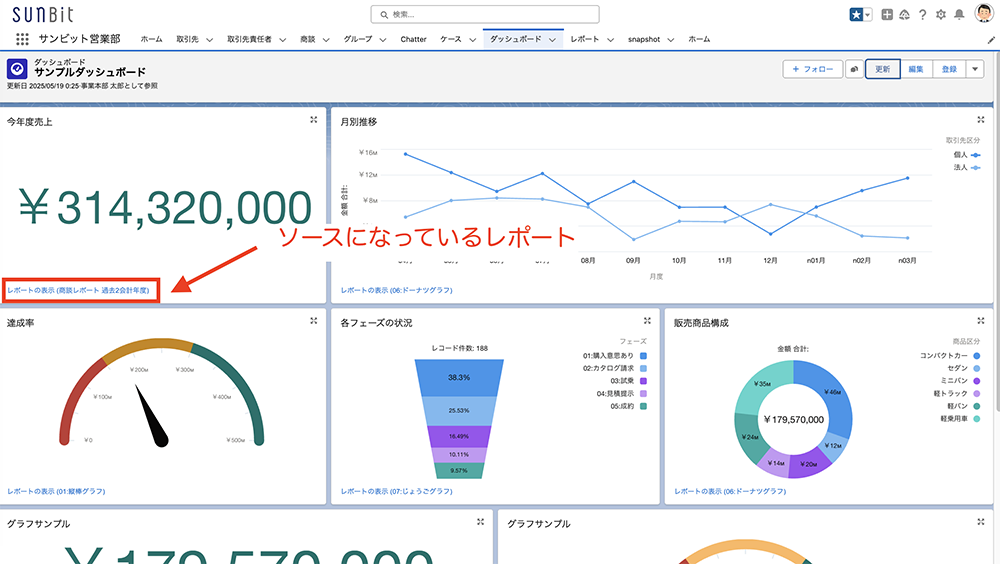Open the ホーム tab next to 取引先
Image resolution: width=1000 pixels, height=564 pixels.
click(x=151, y=39)
